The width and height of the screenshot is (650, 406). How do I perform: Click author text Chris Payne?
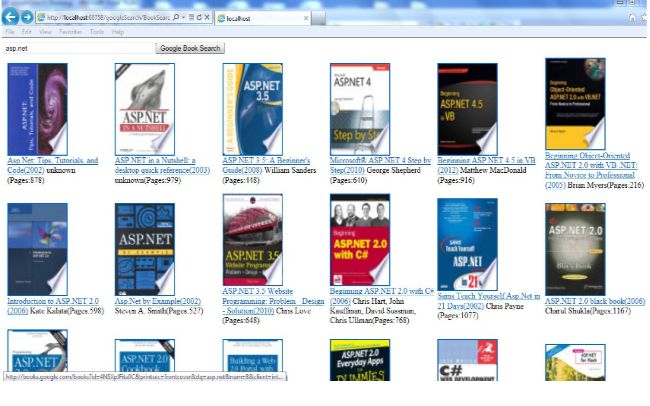504,306
